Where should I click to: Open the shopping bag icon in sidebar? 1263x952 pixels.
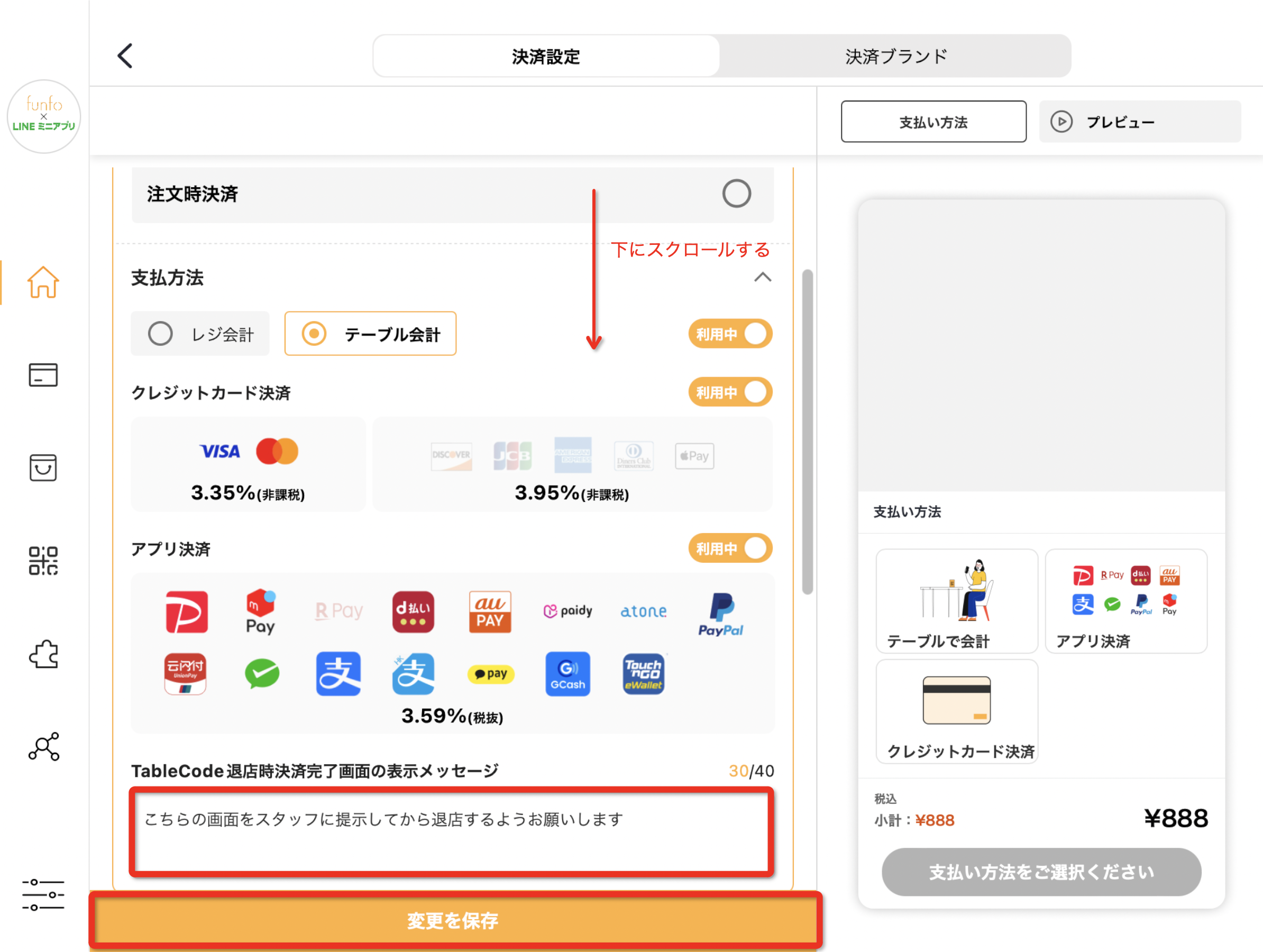tap(43, 468)
